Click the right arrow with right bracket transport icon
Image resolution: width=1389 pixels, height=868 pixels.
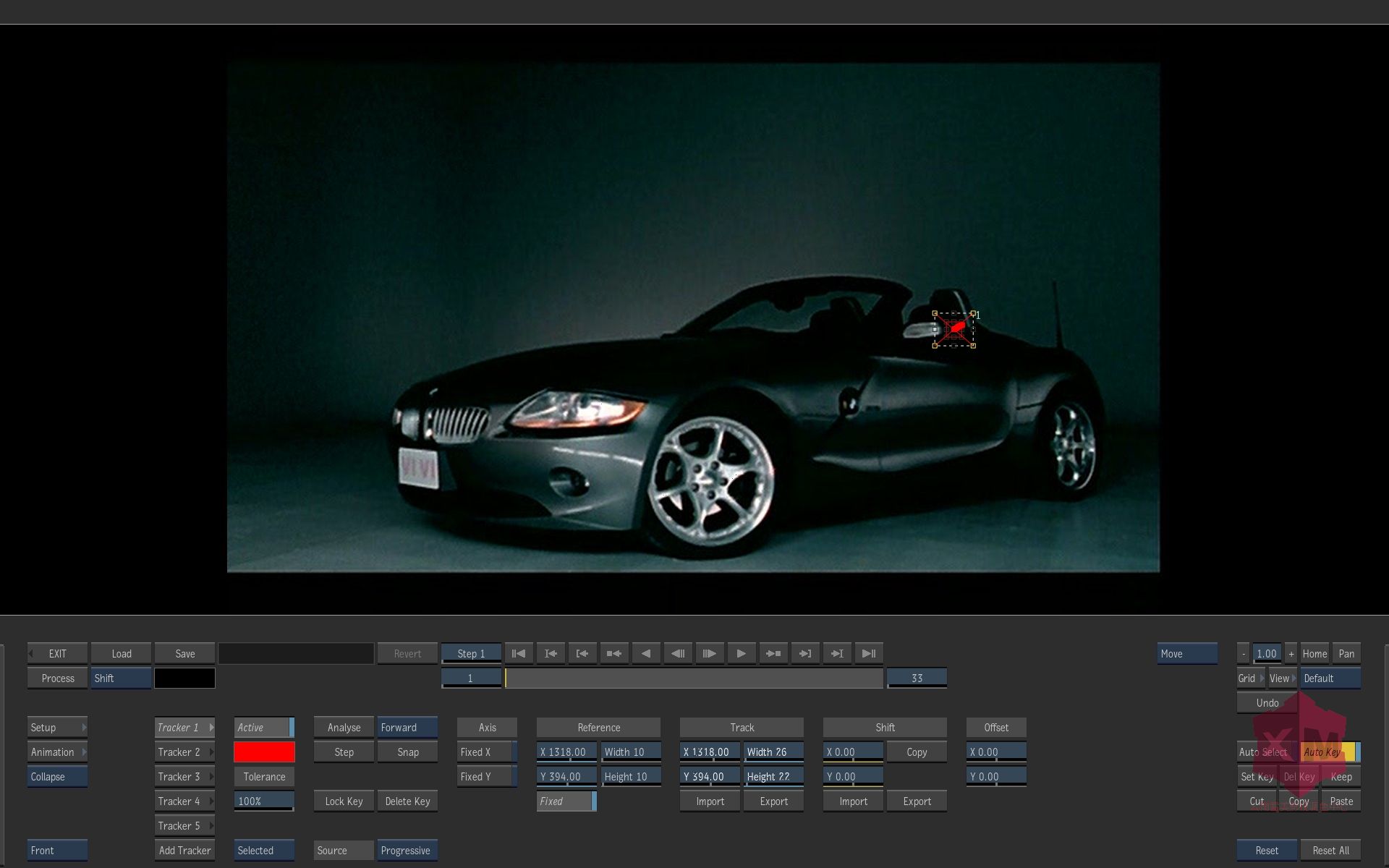point(805,653)
